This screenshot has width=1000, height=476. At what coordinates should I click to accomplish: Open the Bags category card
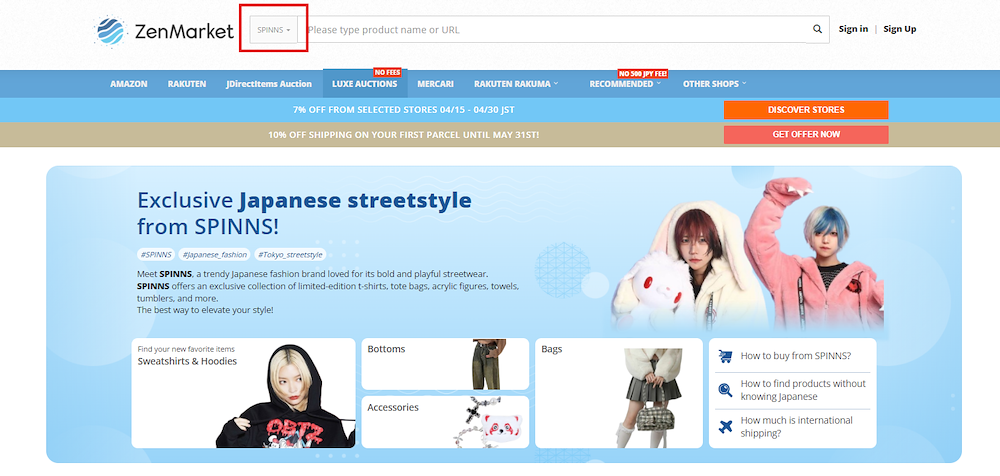(x=619, y=393)
